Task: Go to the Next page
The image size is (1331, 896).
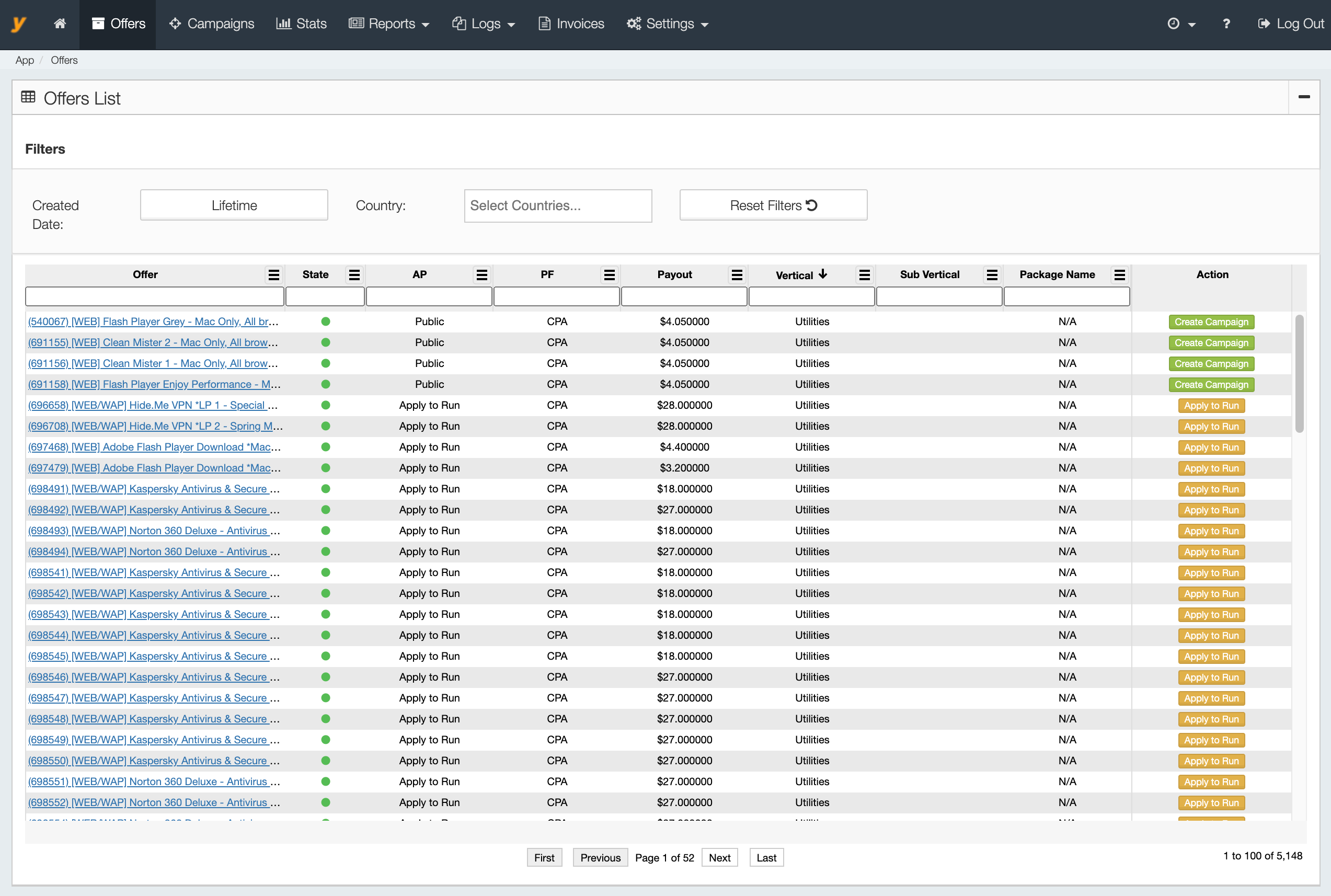Action: [719, 858]
